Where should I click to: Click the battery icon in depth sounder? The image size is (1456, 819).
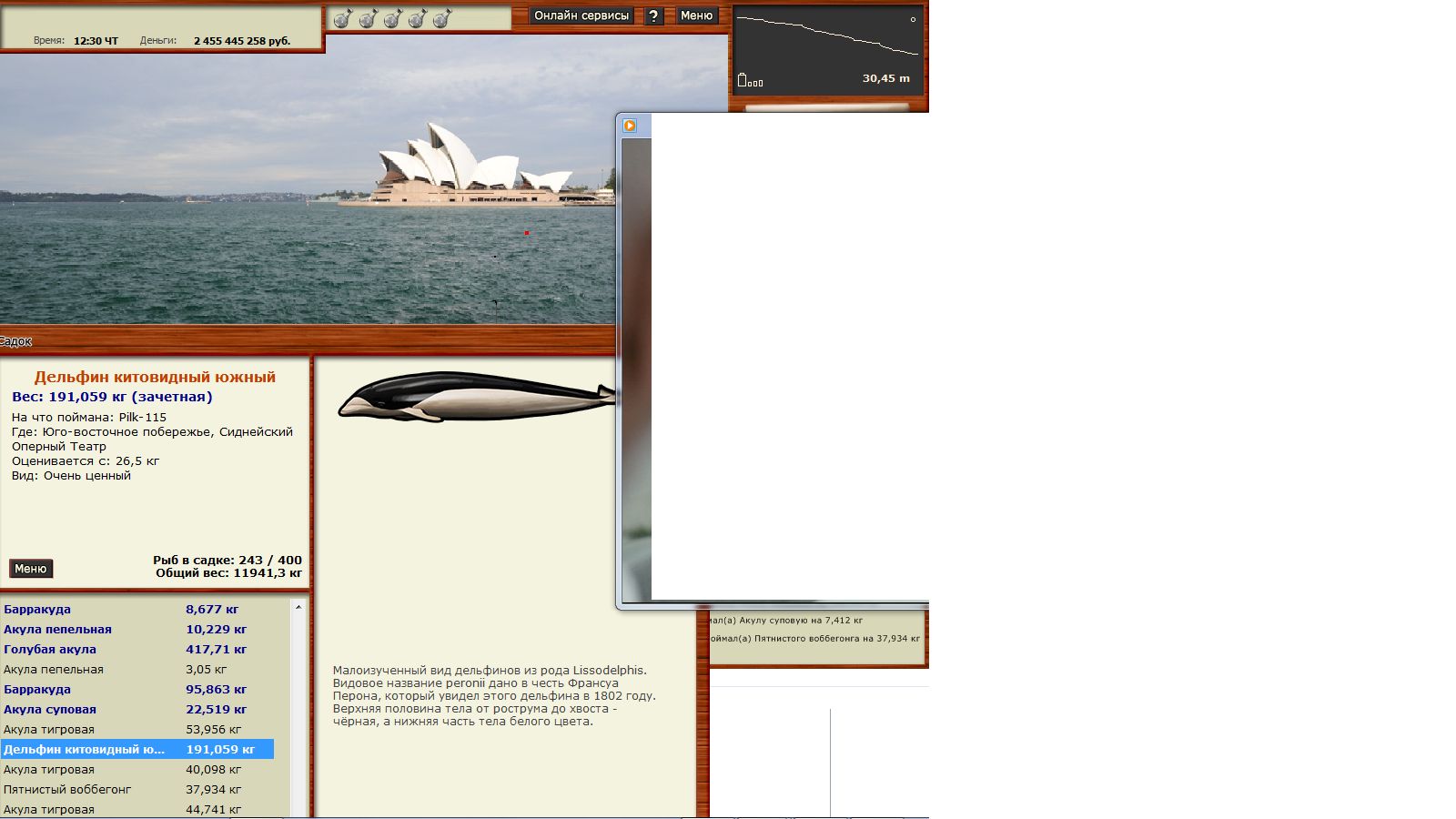pyautogui.click(x=743, y=80)
